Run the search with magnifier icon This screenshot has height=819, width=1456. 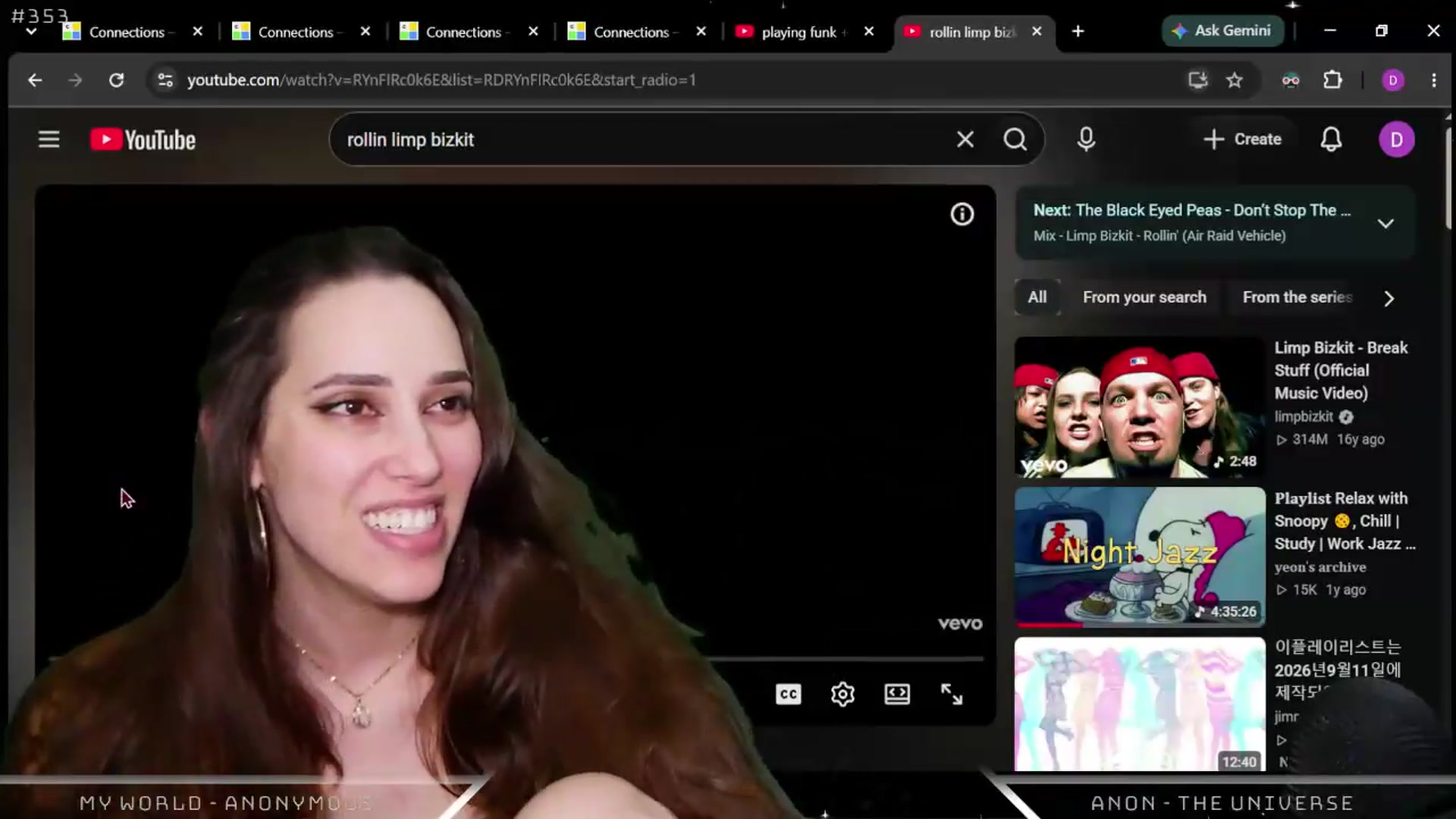(1015, 140)
